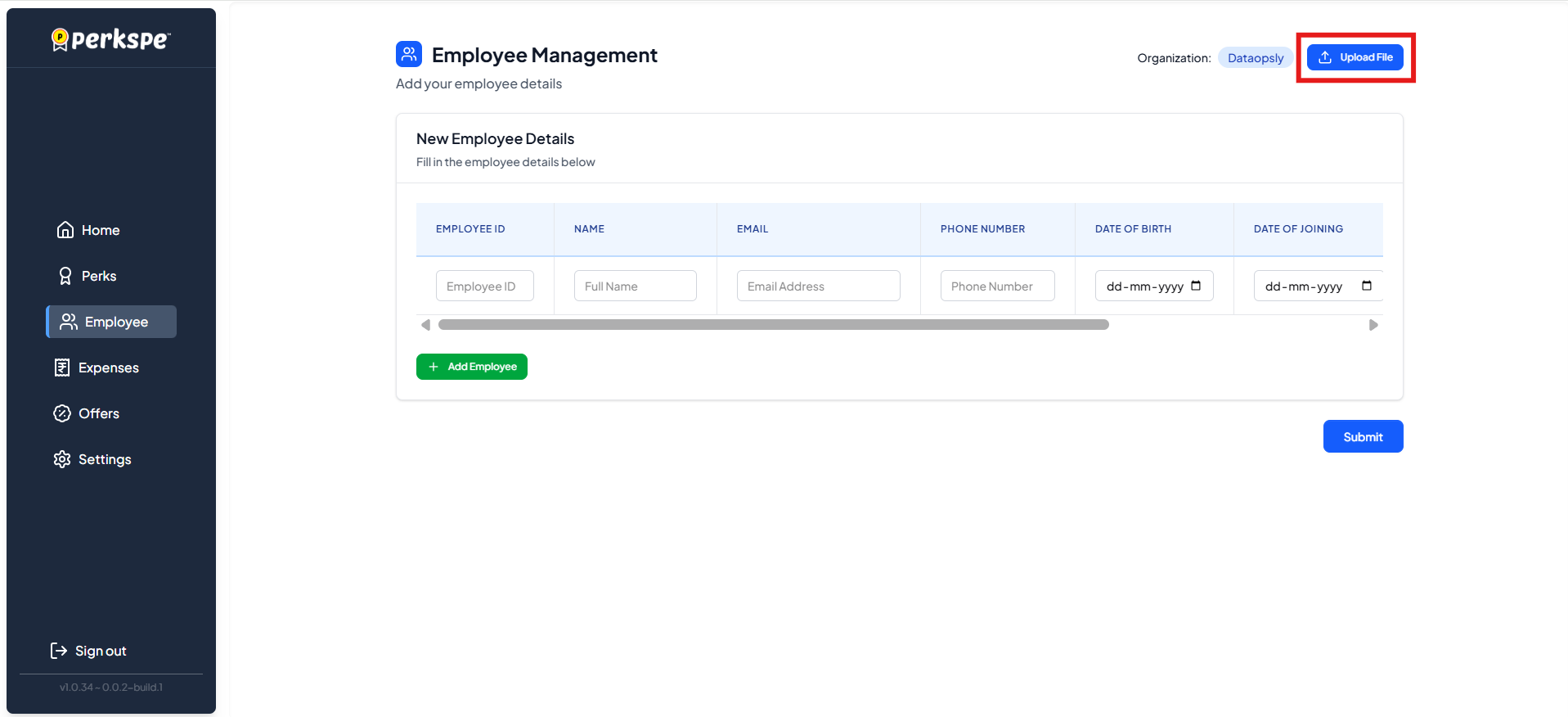The image size is (1568, 717).
Task: Open the Date of Birth calendar picker
Action: click(1196, 286)
